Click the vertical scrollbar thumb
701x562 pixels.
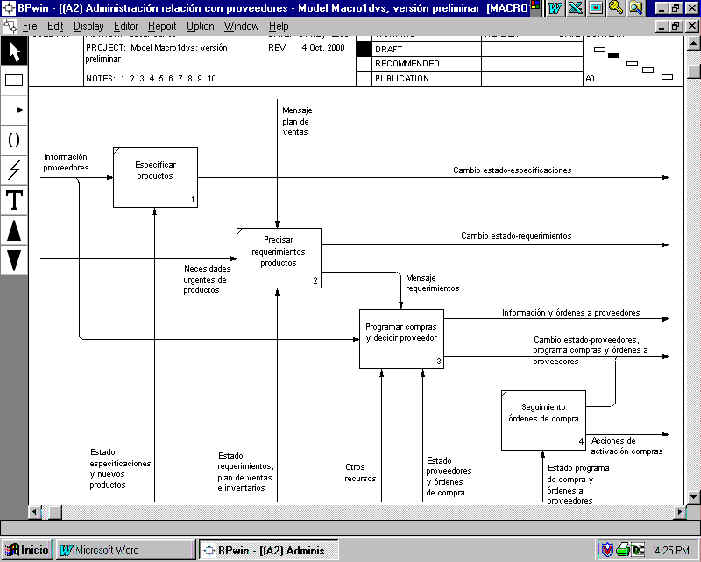coord(692,72)
